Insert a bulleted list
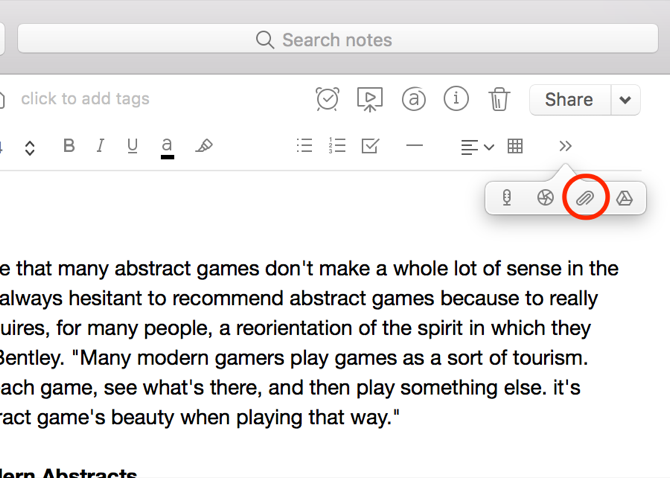 coord(304,146)
